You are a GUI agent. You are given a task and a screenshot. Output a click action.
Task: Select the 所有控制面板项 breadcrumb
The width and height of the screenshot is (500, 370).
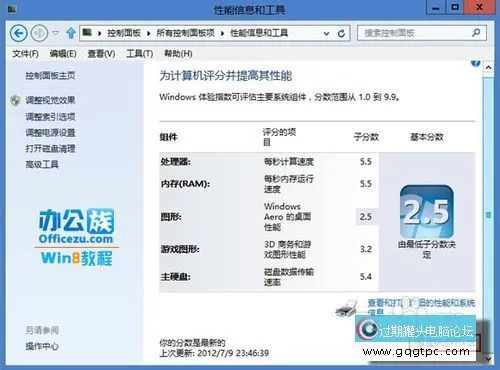coord(185,33)
